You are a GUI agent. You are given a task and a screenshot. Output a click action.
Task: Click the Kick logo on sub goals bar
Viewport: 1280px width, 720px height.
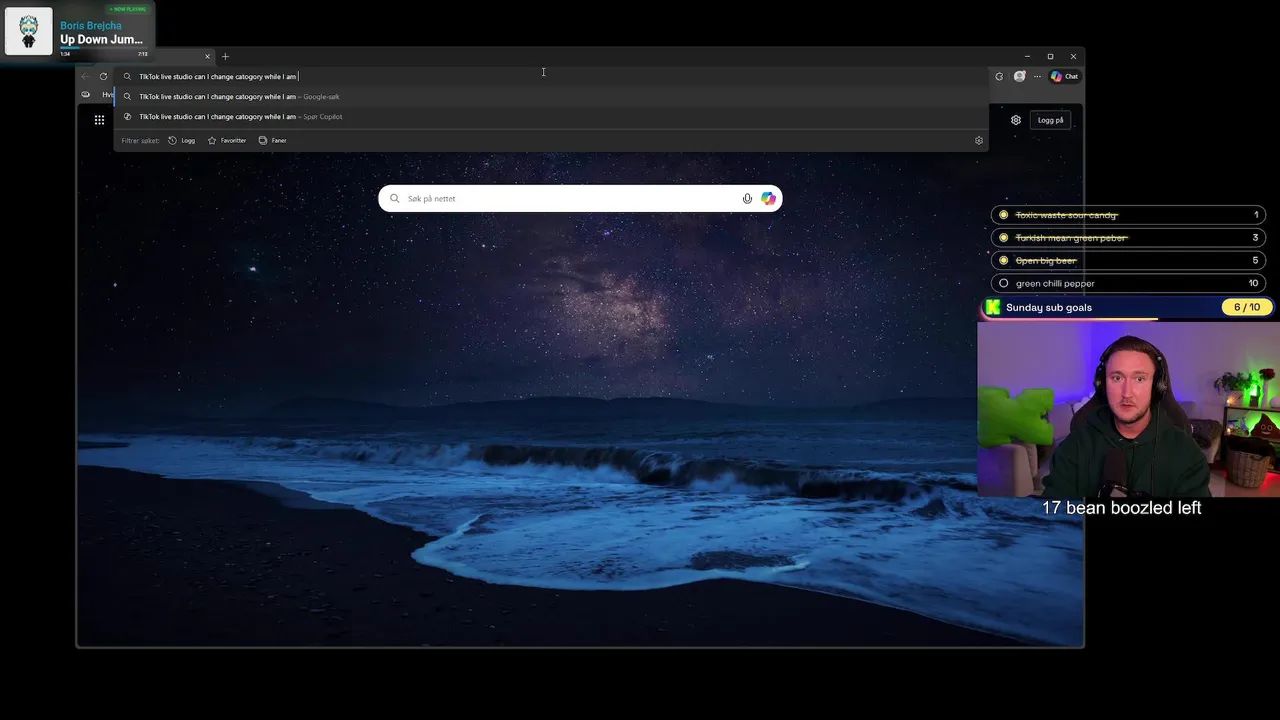993,307
